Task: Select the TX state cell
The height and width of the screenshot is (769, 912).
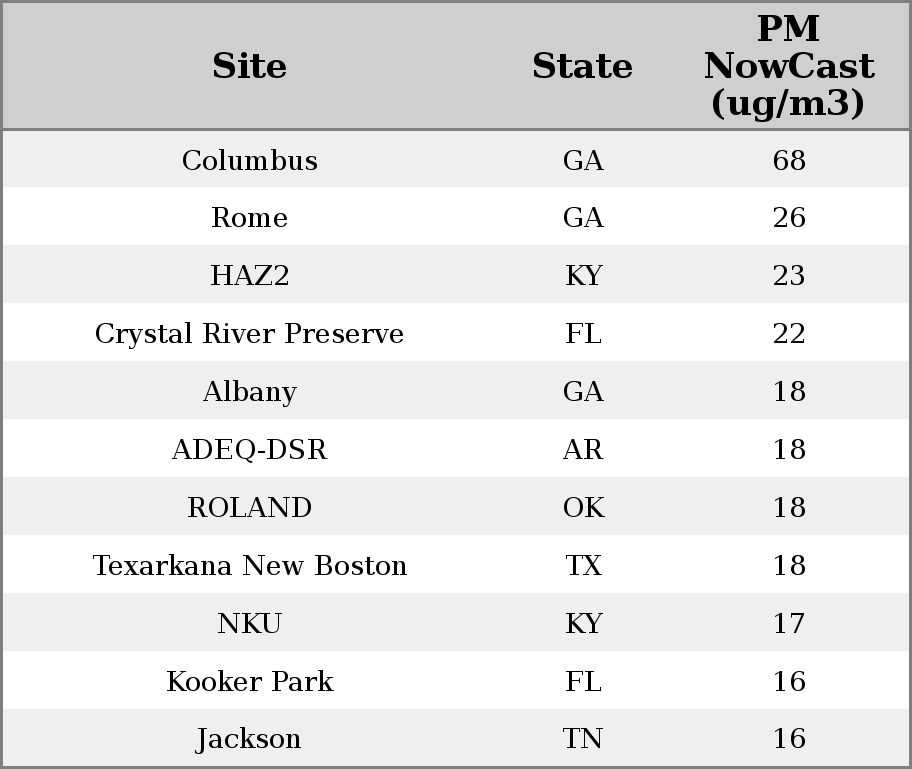Action: pos(583,566)
